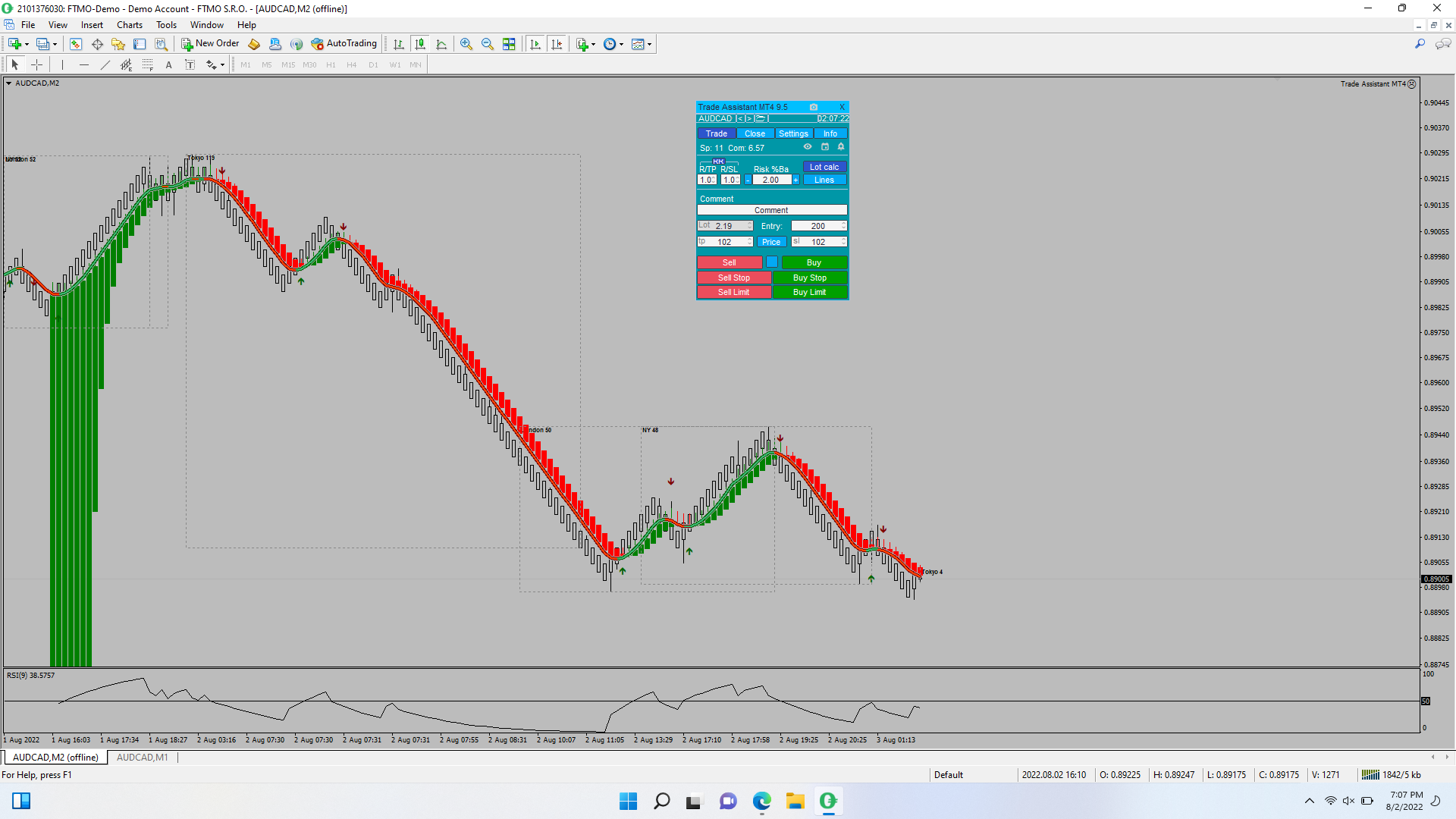Expand the arrows objects dropdown

[222, 65]
